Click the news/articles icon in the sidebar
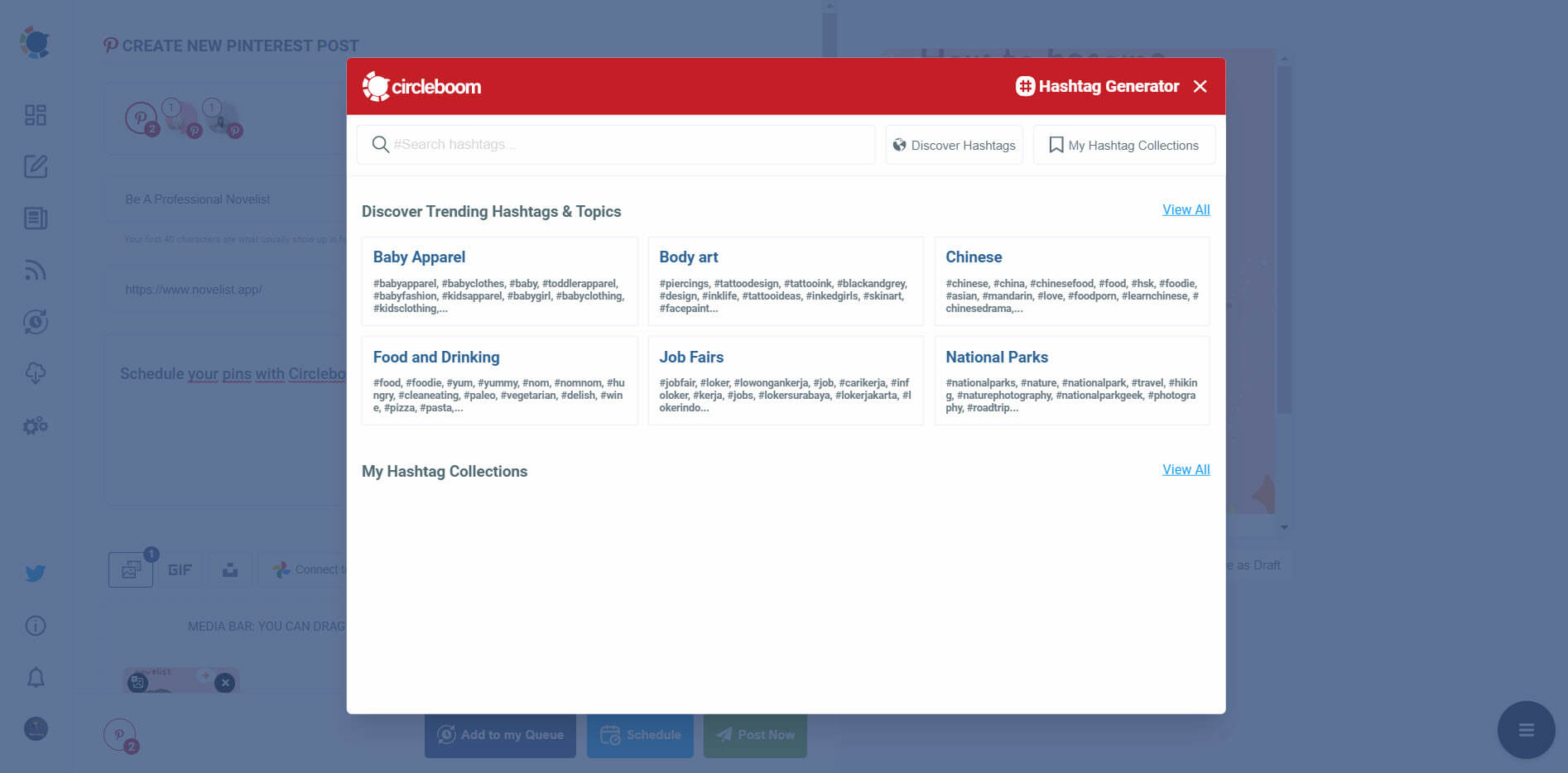1568x773 pixels. click(x=35, y=218)
